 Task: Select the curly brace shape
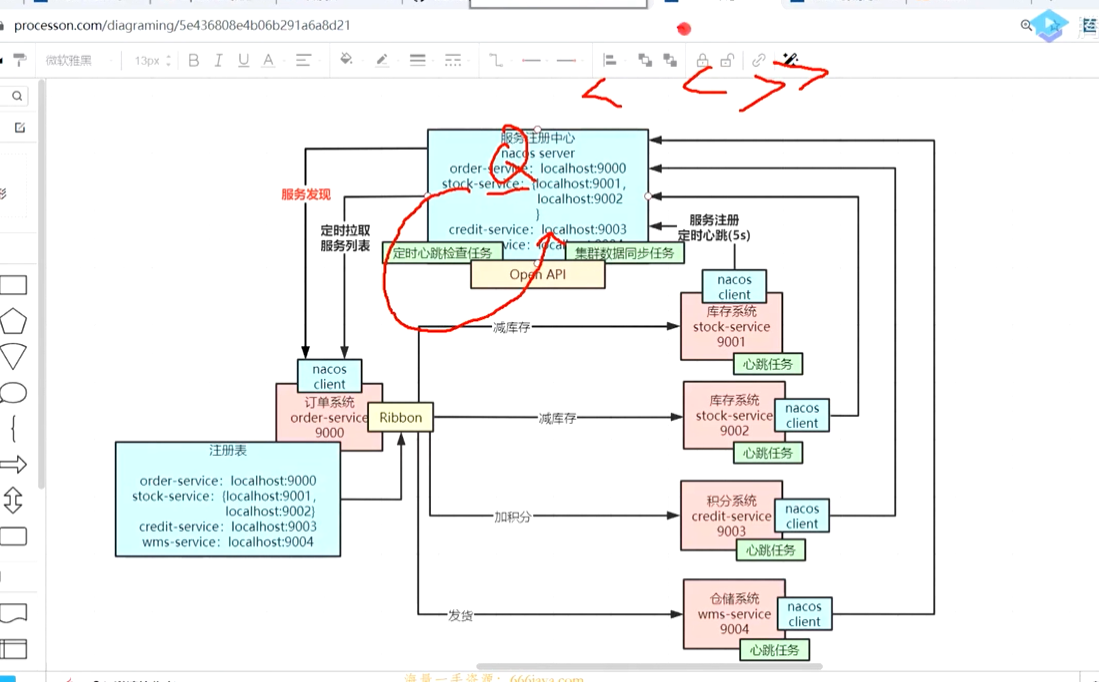(13, 428)
